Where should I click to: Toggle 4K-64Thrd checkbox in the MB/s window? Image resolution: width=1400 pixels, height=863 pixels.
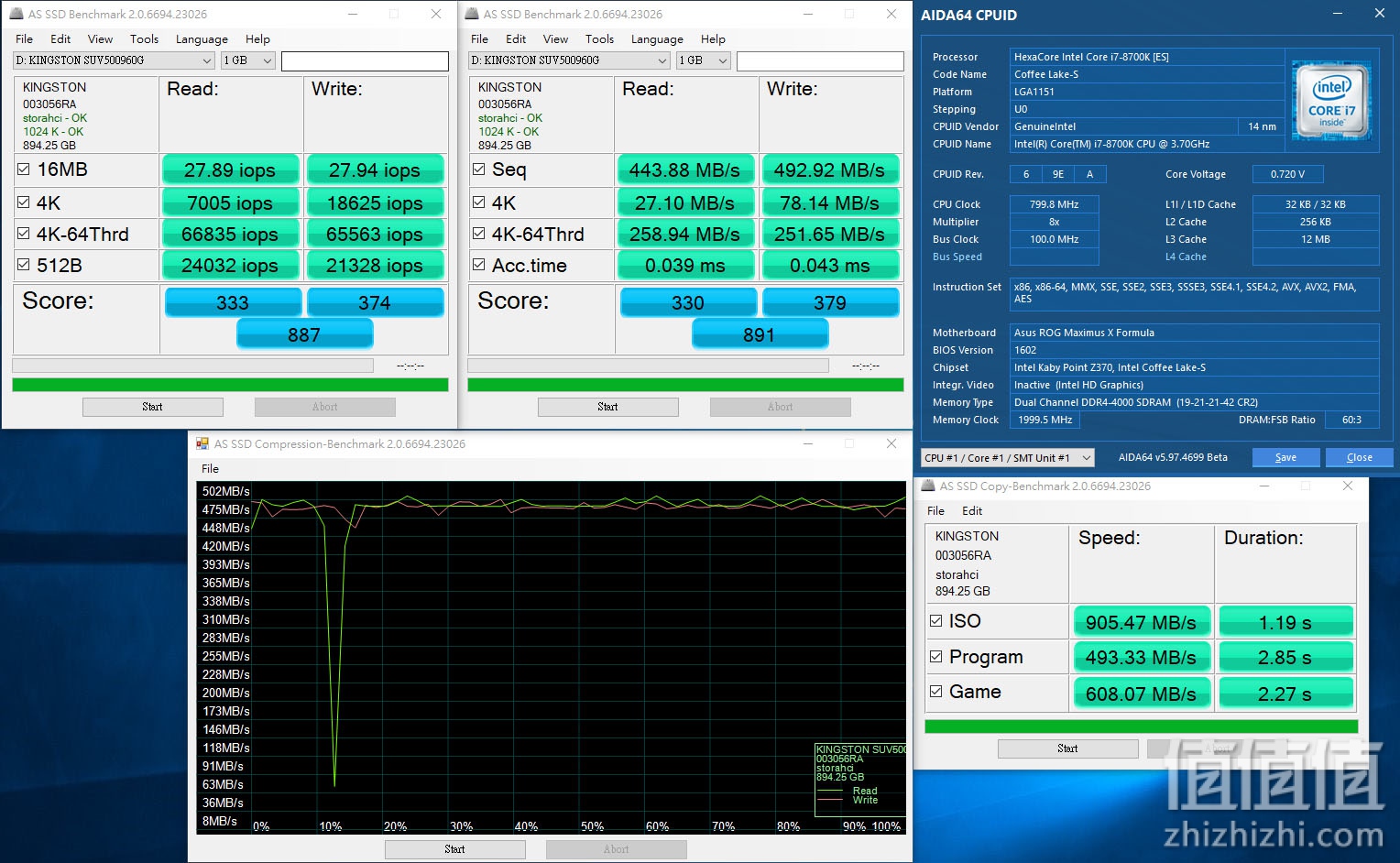click(x=479, y=234)
